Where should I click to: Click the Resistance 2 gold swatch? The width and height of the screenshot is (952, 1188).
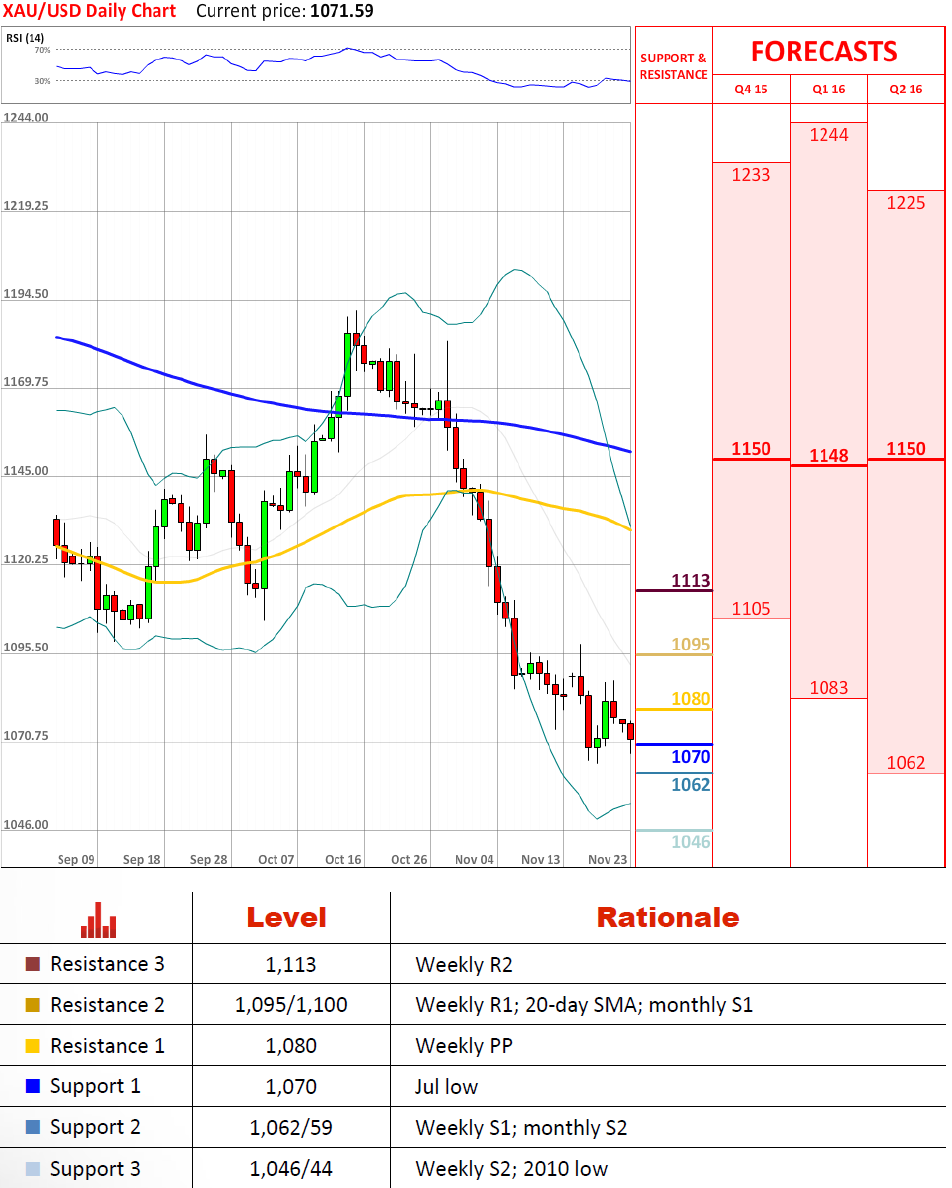33,1005
